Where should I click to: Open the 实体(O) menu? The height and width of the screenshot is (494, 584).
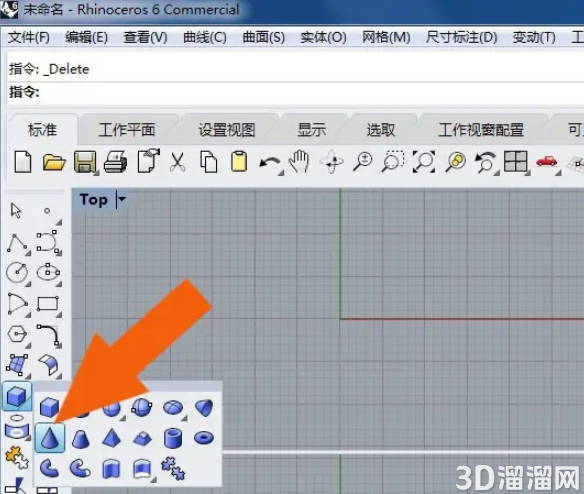click(x=323, y=37)
